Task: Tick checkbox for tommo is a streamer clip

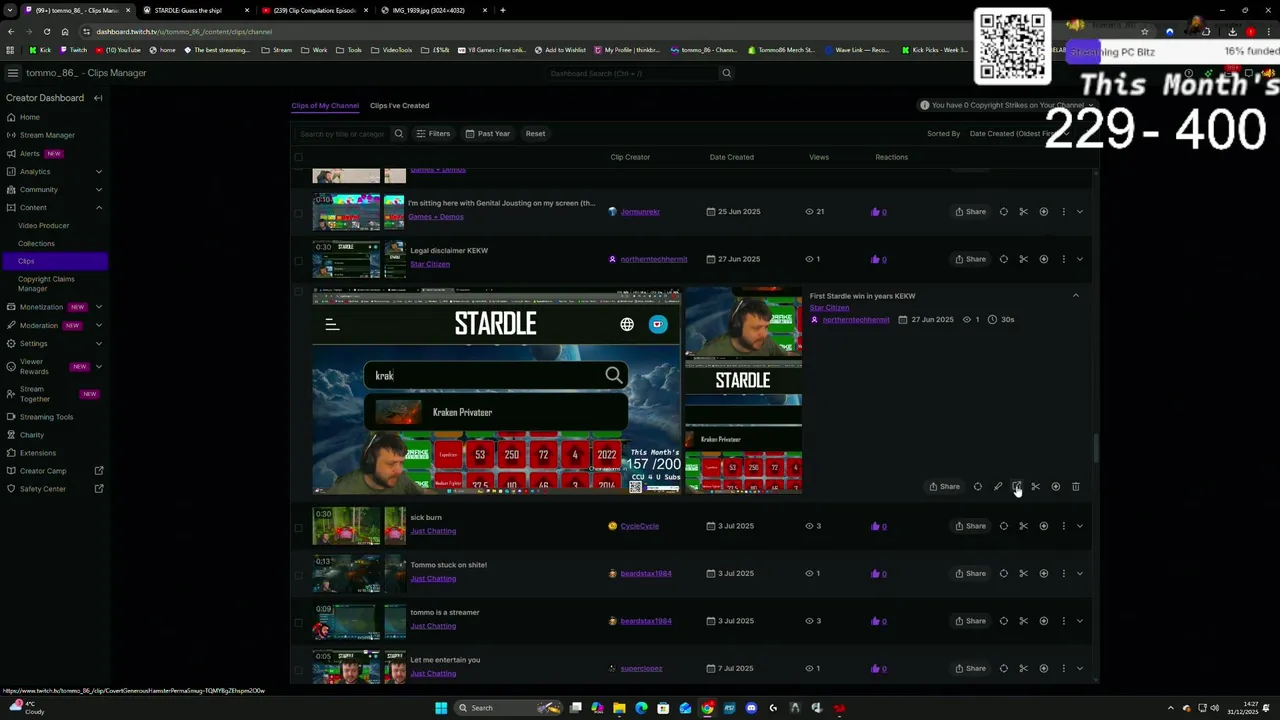Action: point(298,621)
